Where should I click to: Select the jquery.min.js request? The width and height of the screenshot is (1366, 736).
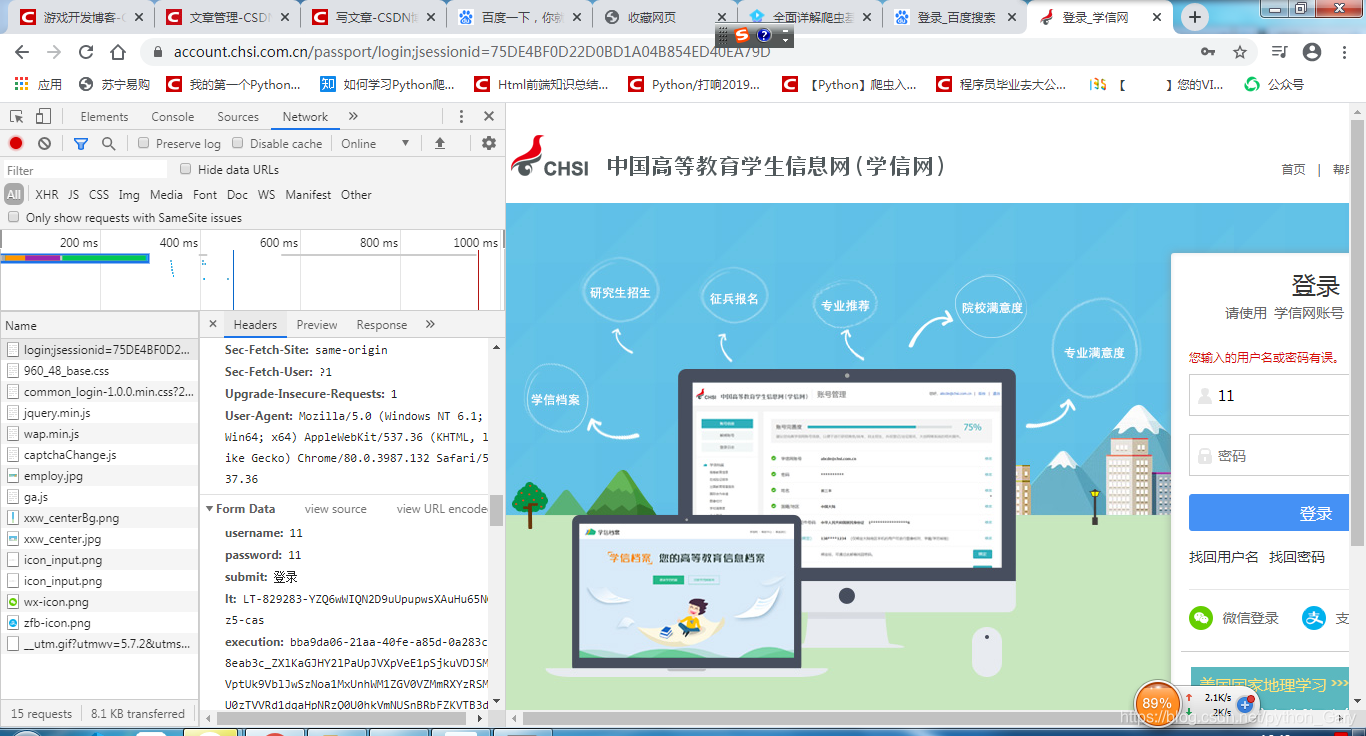(x=100, y=413)
